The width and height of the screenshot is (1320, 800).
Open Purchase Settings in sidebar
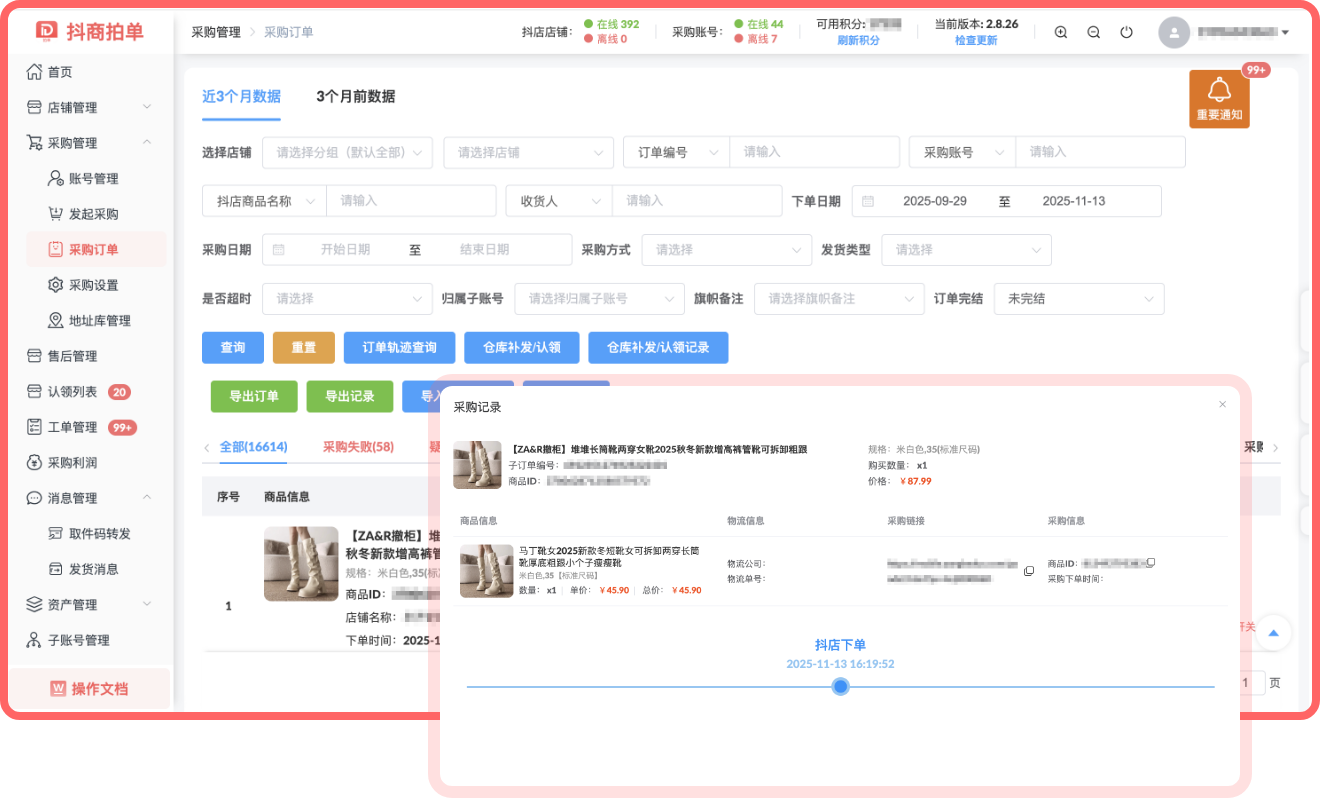coord(93,285)
